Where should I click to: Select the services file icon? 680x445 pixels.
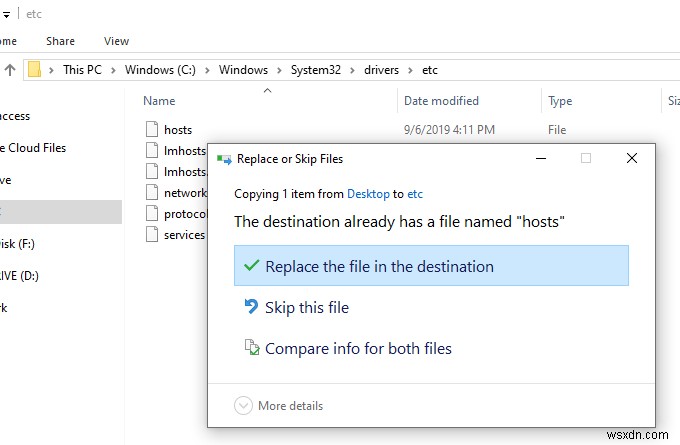click(x=152, y=234)
